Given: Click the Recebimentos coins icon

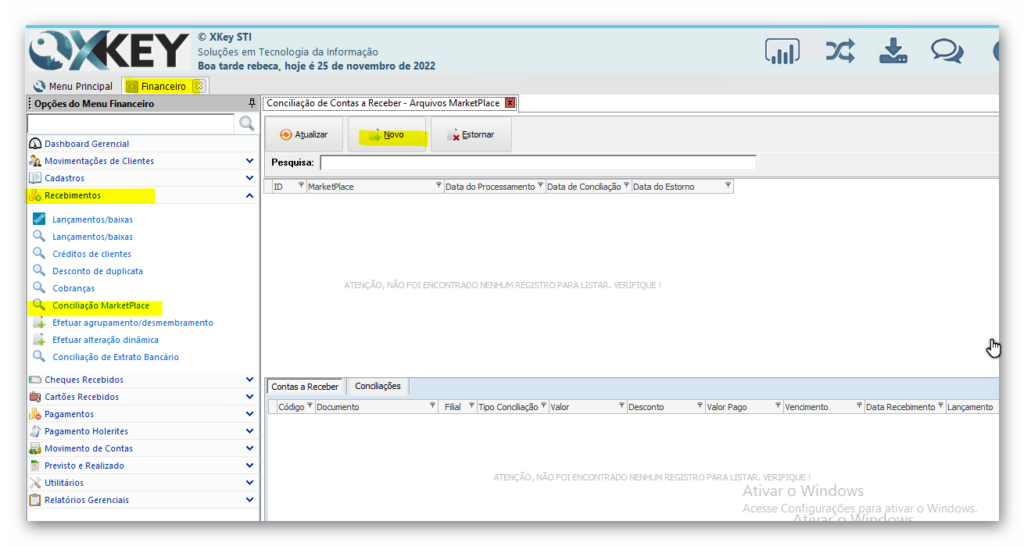Looking at the screenshot, I should click(x=35, y=195).
